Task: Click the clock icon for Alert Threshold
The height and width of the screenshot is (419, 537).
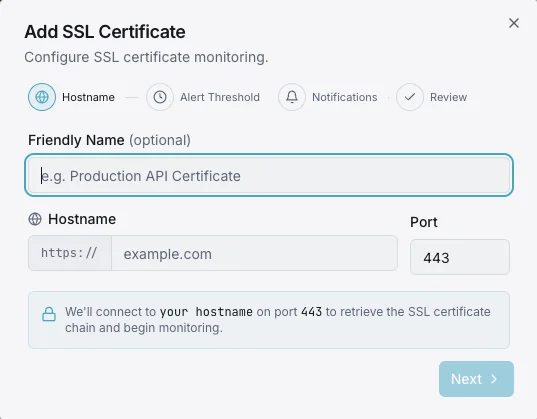Action: (160, 97)
